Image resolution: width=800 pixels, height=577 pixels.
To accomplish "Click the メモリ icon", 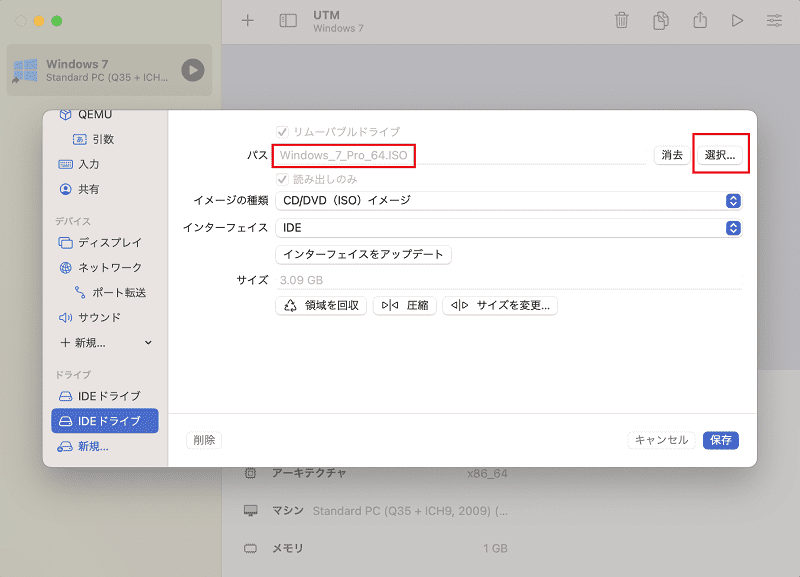I will 250,548.
